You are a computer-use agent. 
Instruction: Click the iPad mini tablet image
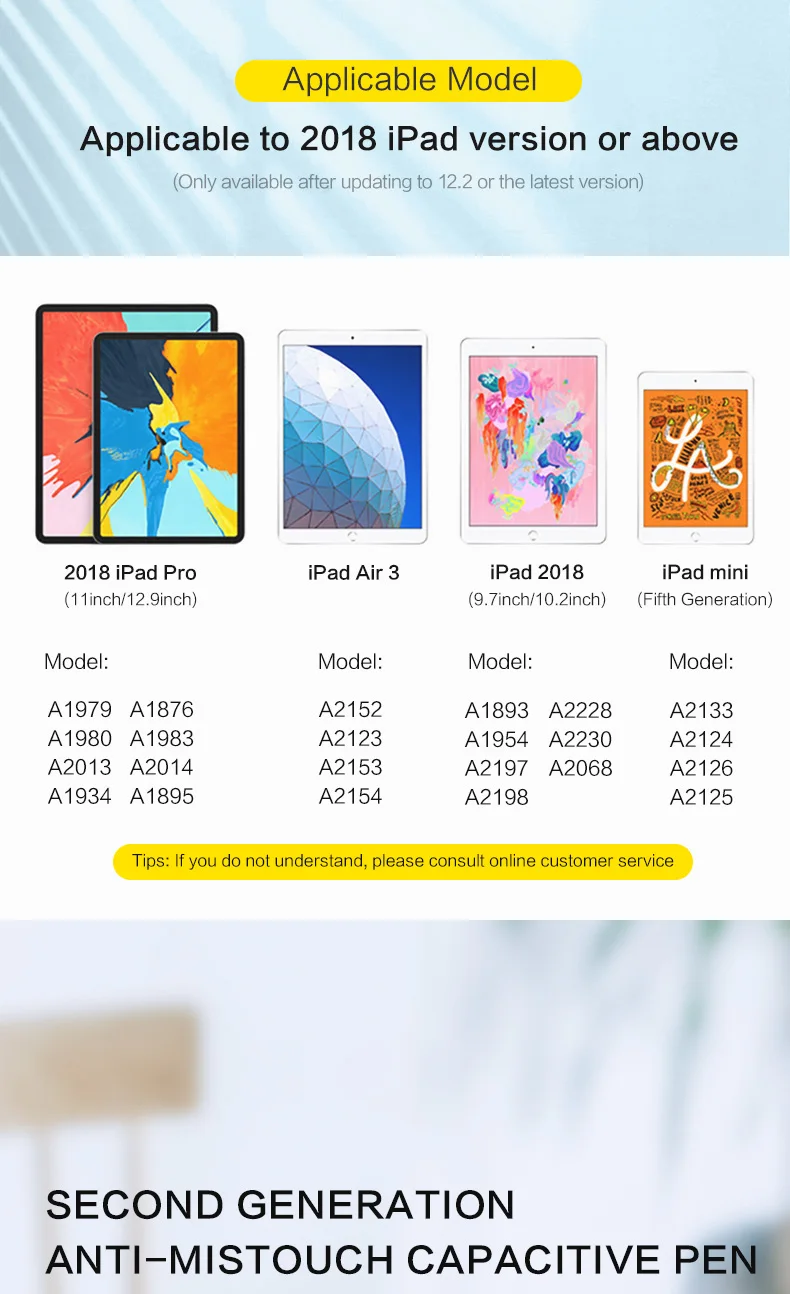pyautogui.click(x=695, y=458)
